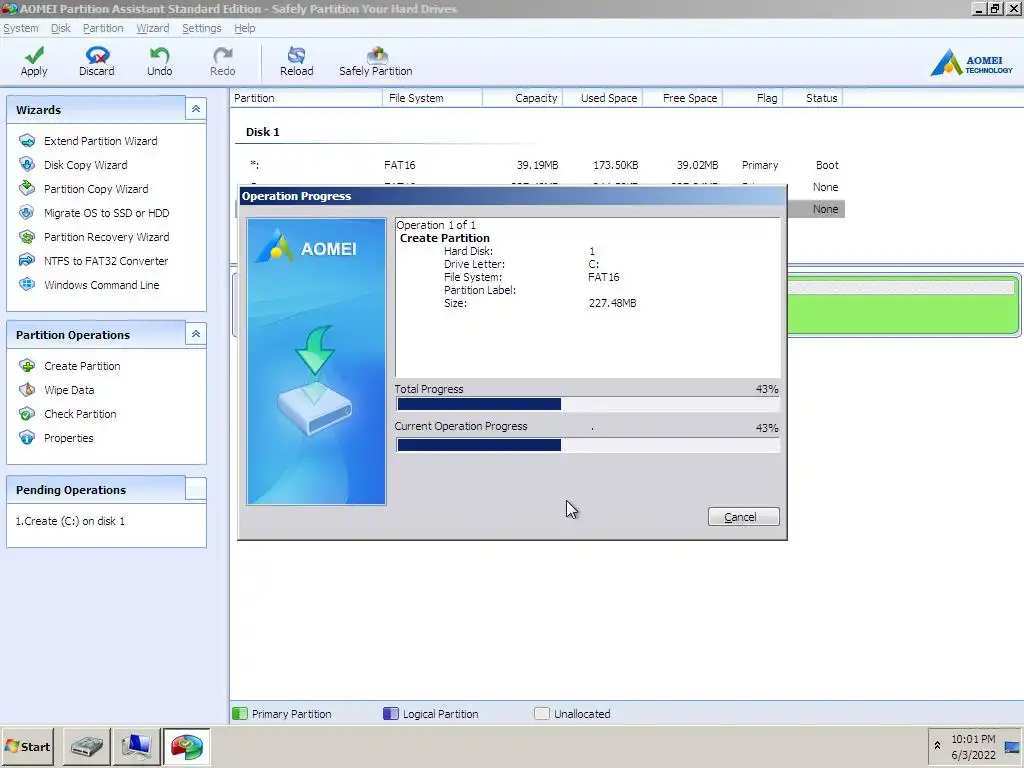
Task: Click NTFS to FAT32 Converter icon
Action: tap(27, 261)
